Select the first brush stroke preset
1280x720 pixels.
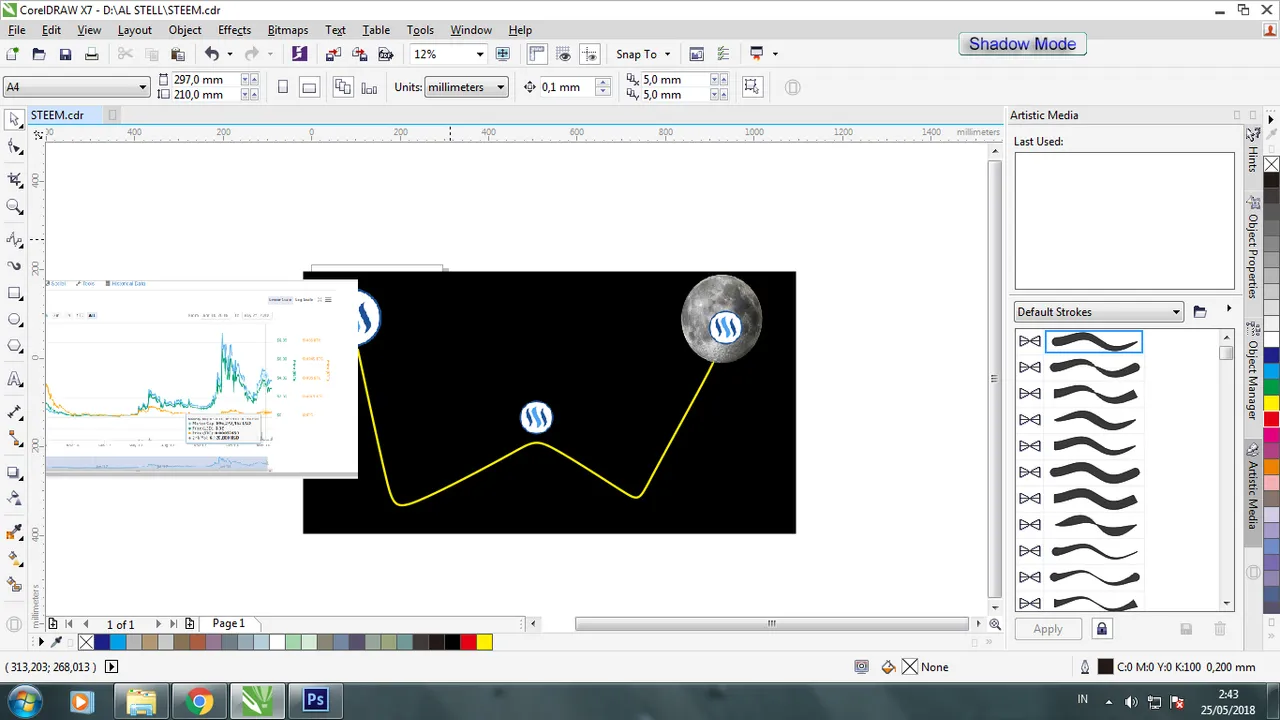[x=1094, y=342]
